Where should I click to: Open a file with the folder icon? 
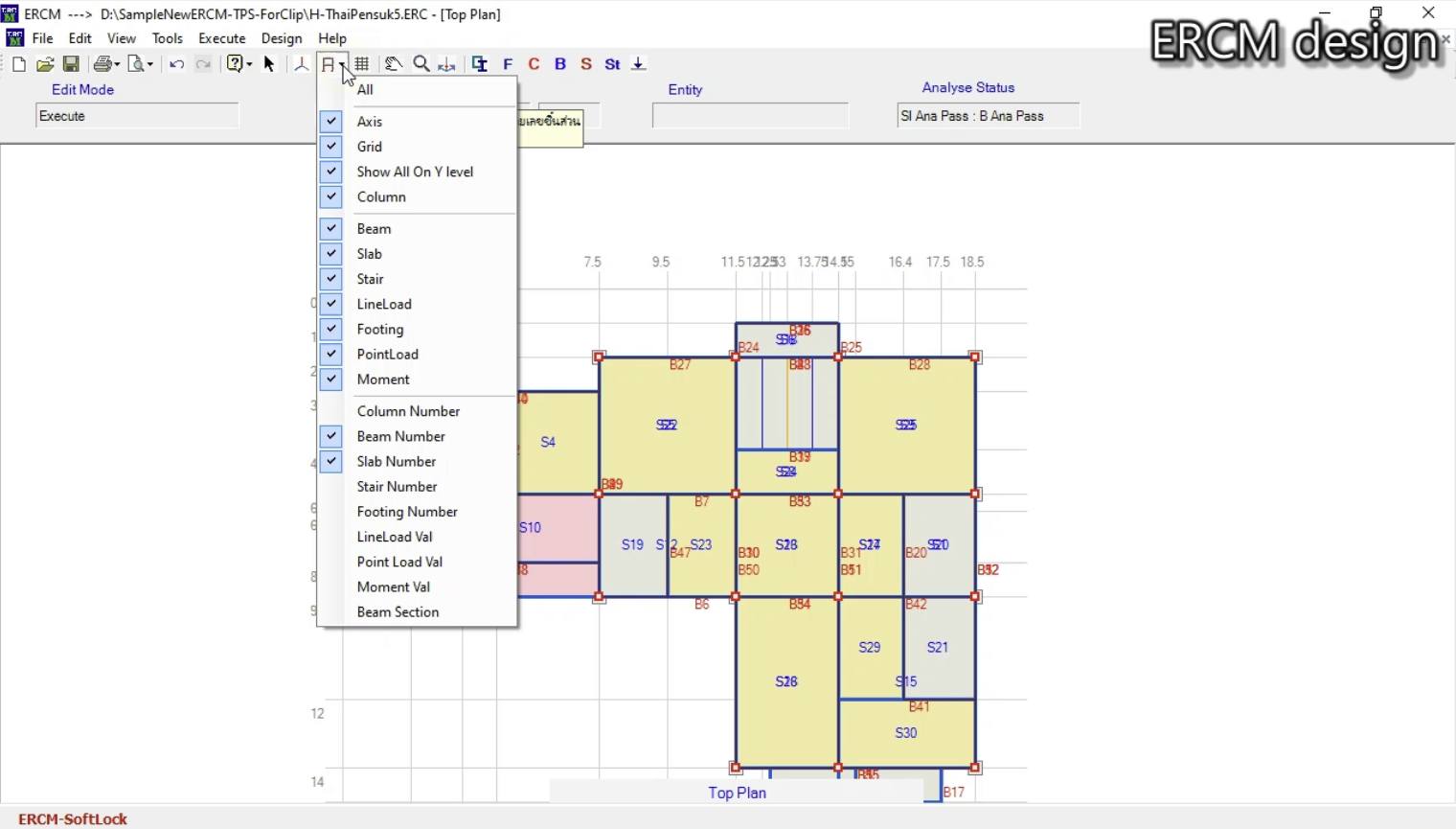pyautogui.click(x=45, y=64)
